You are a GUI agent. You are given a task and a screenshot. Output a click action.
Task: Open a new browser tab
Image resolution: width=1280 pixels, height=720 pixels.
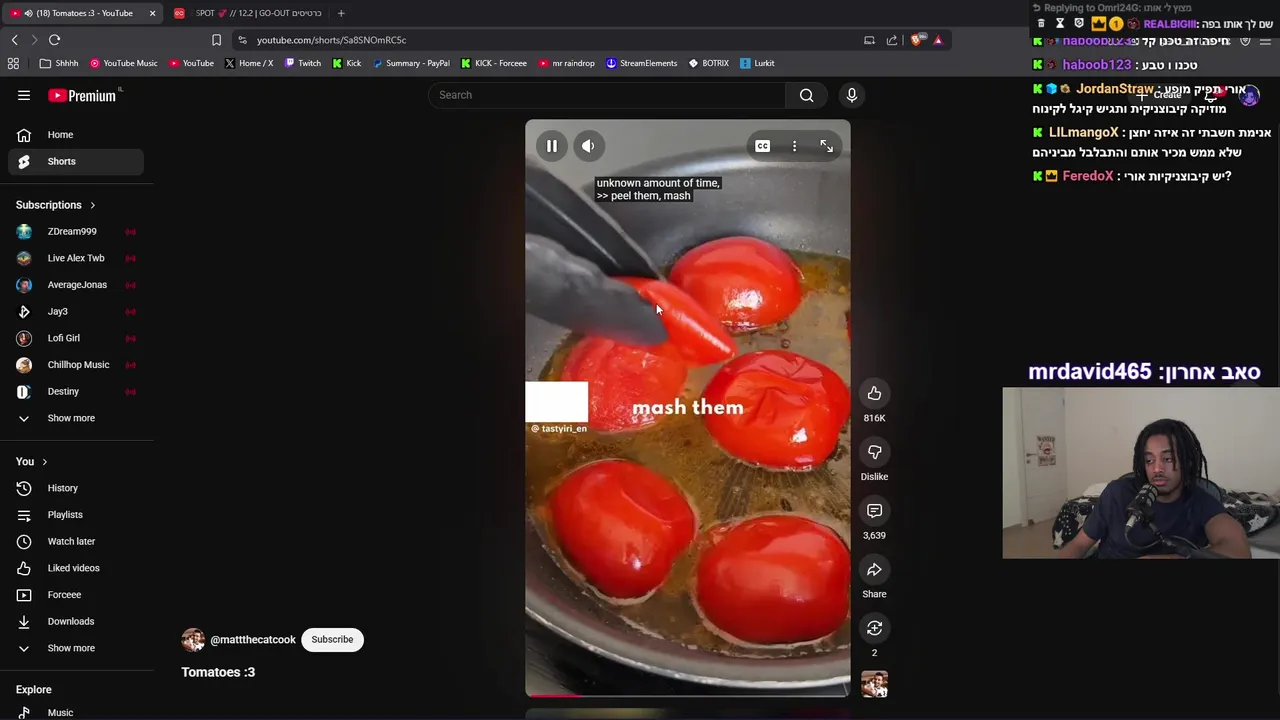341,13
